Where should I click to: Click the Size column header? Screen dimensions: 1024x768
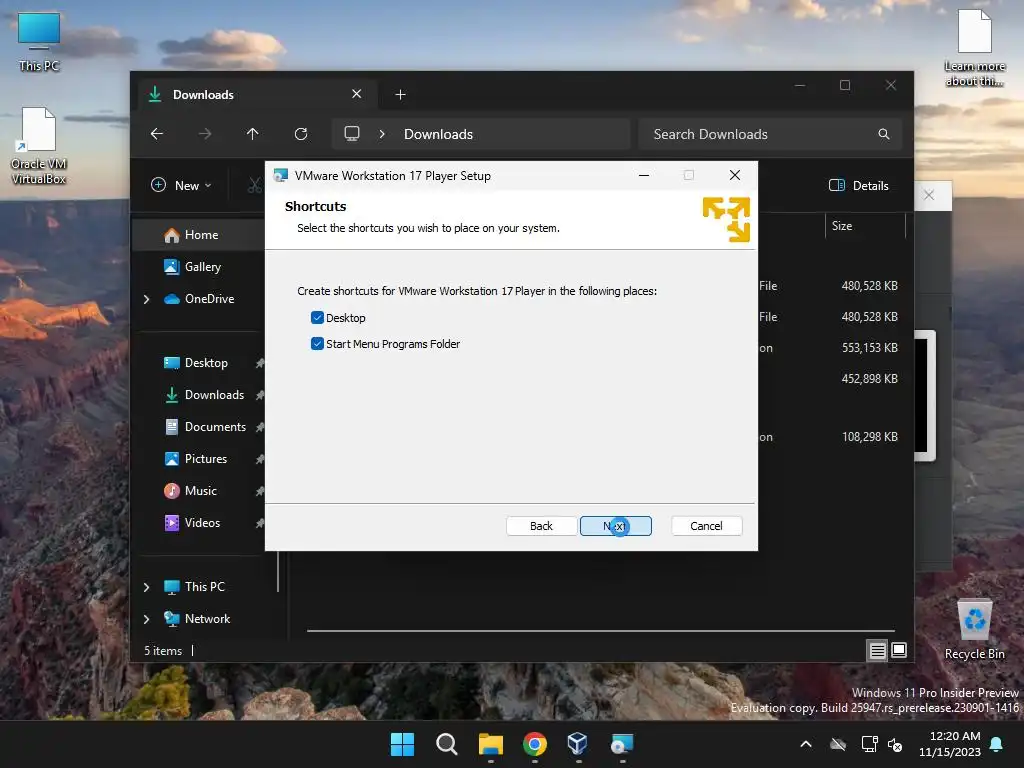point(865,226)
